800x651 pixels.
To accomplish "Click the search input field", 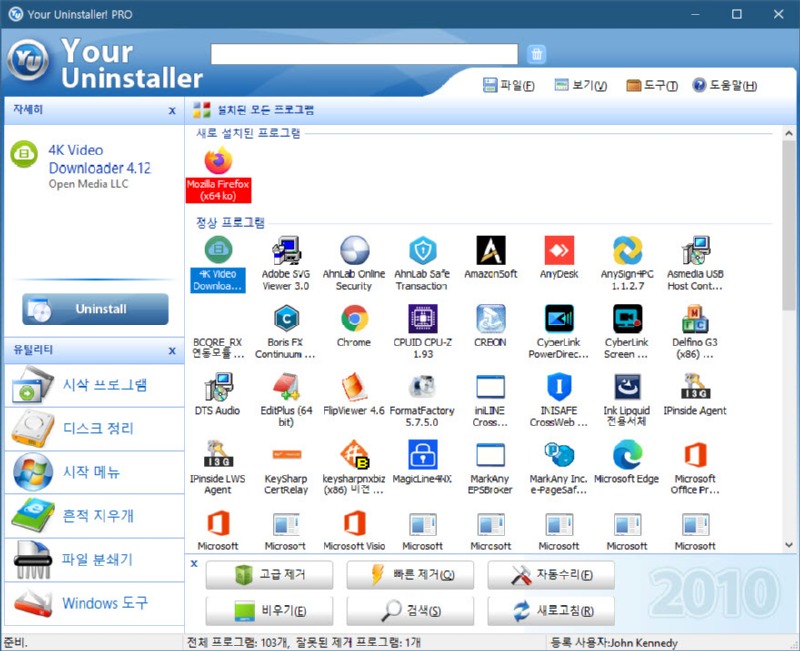I will pyautogui.click(x=364, y=54).
